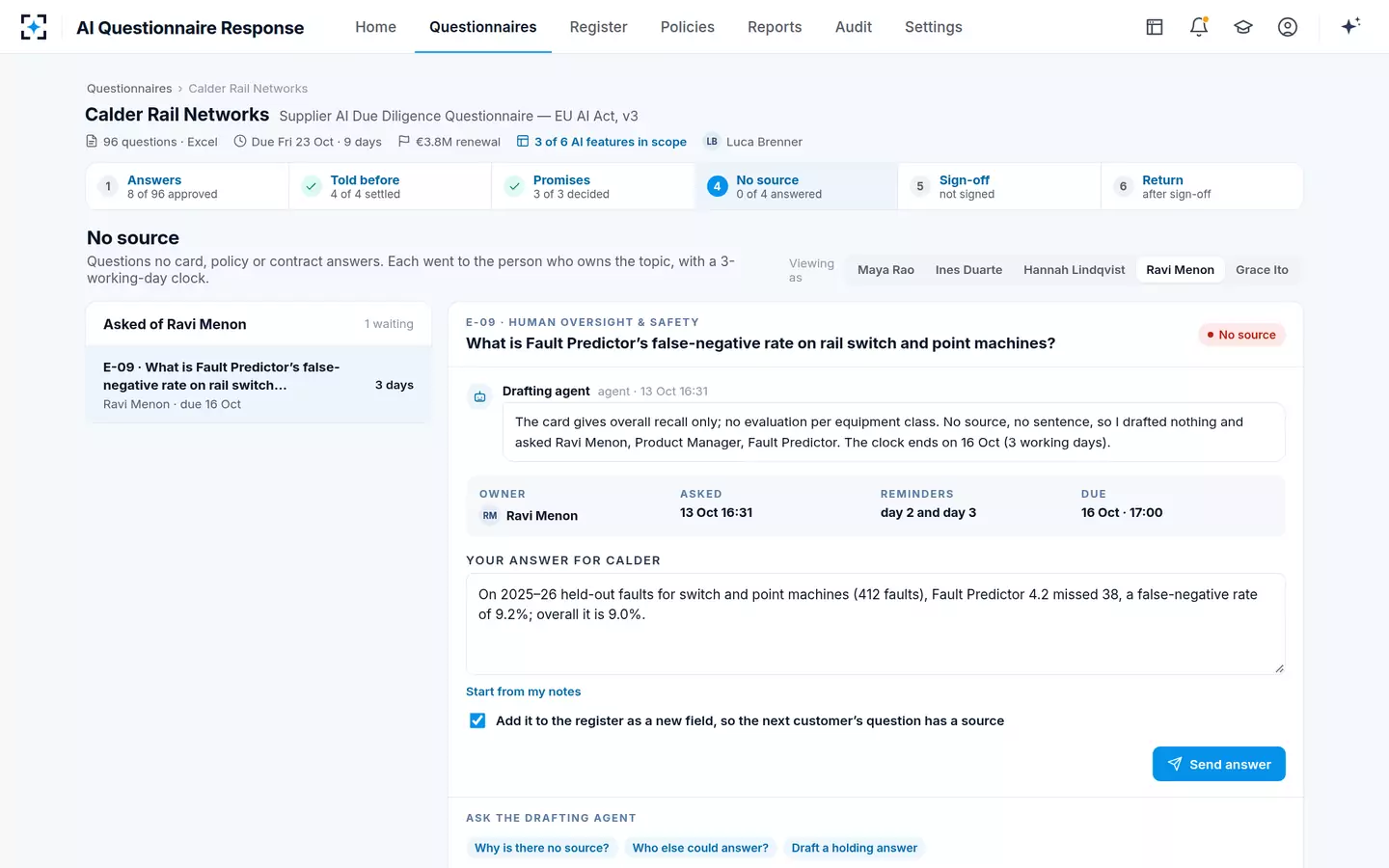Click the flag icon beside €3.8M renewal

(404, 142)
